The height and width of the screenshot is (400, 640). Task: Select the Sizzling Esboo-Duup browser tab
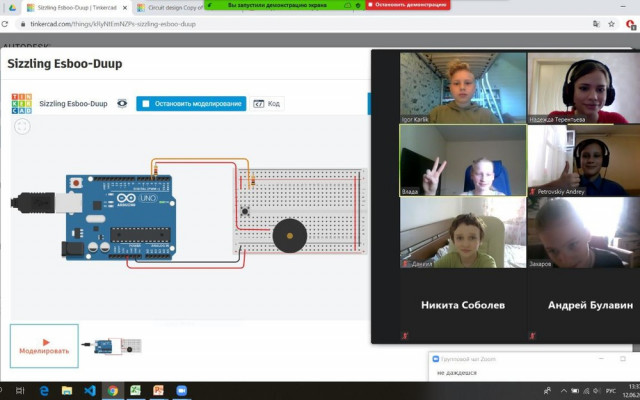coord(77,7)
